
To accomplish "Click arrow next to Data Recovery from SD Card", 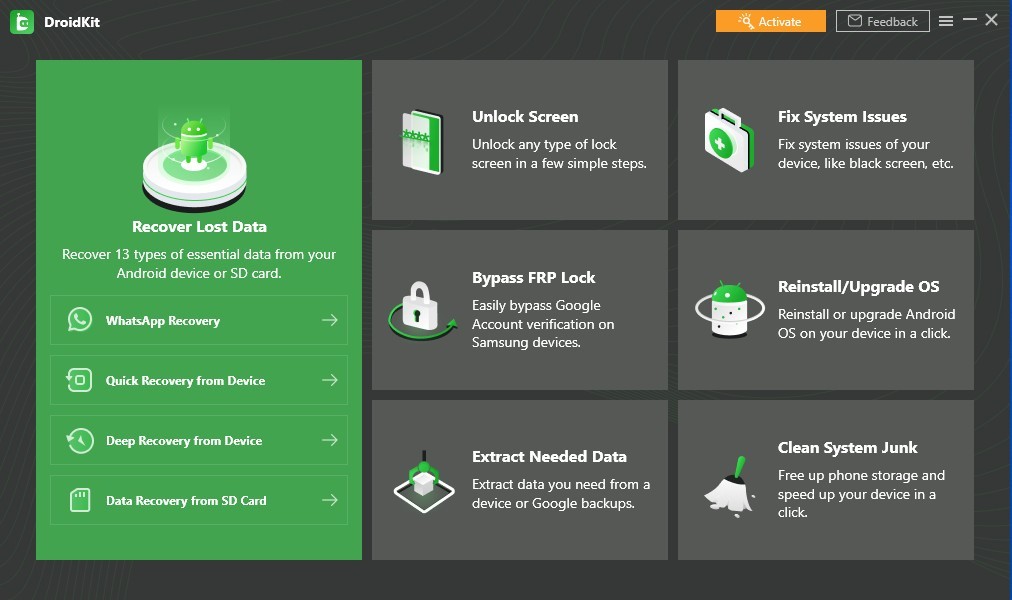I will tap(329, 500).
